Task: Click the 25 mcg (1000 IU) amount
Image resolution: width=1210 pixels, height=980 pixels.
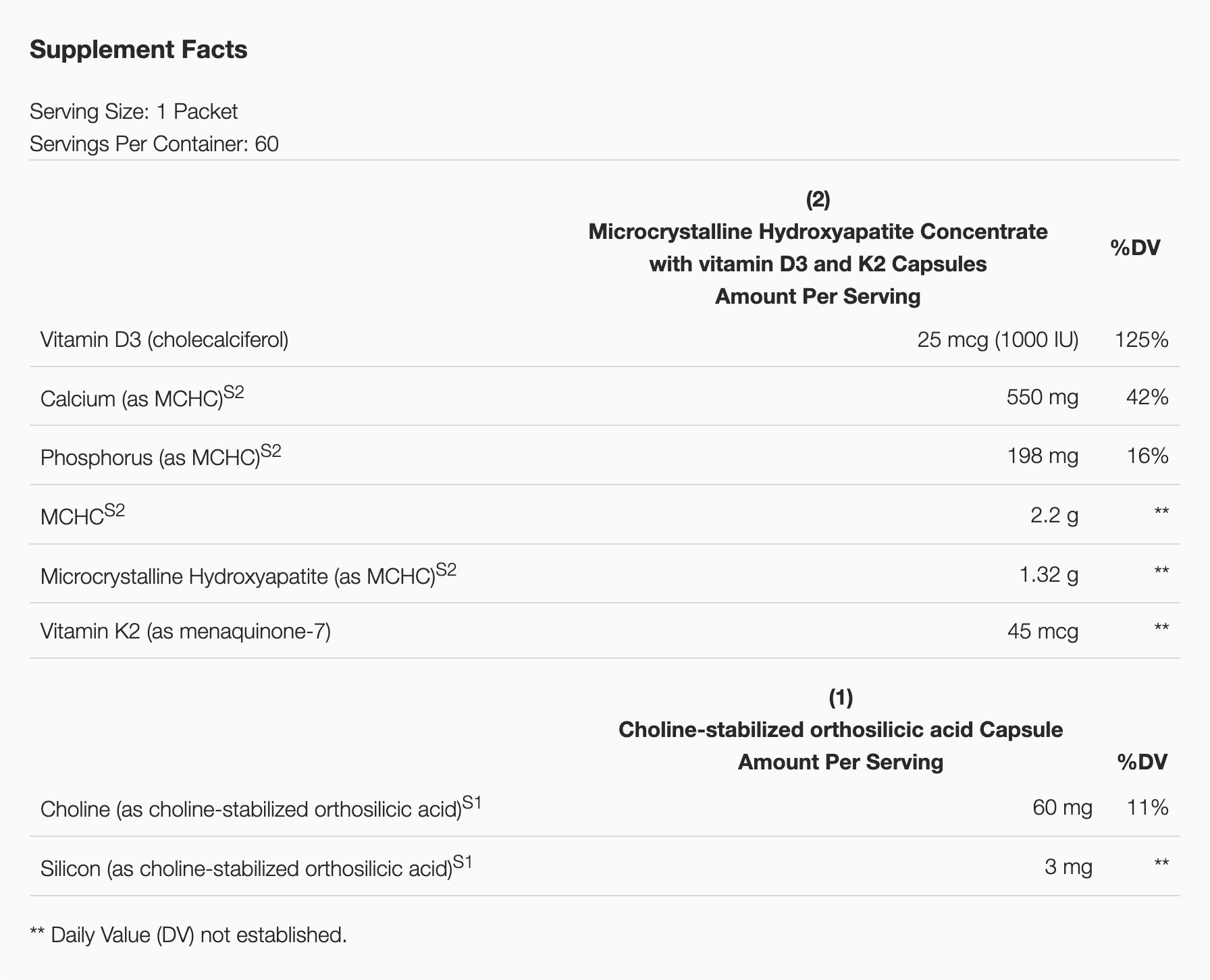Action: pyautogui.click(x=997, y=339)
